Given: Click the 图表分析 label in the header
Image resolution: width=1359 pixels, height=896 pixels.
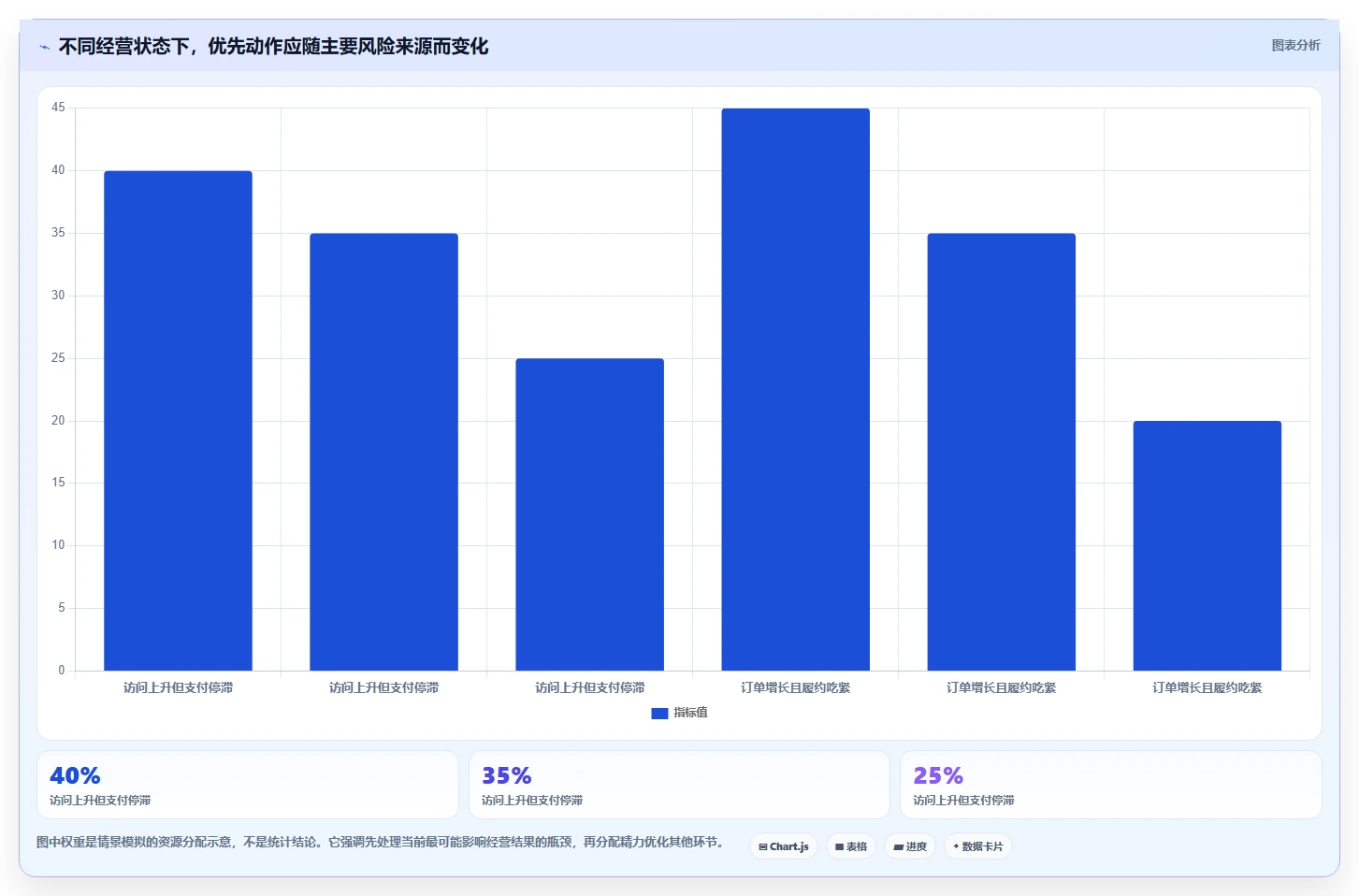Looking at the screenshot, I should point(1295,45).
